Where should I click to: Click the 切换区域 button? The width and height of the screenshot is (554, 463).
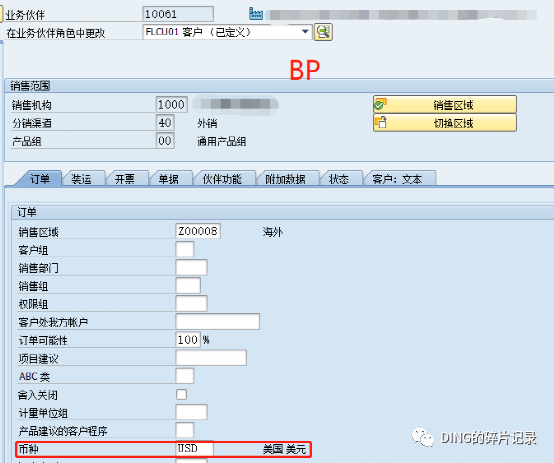click(x=445, y=123)
